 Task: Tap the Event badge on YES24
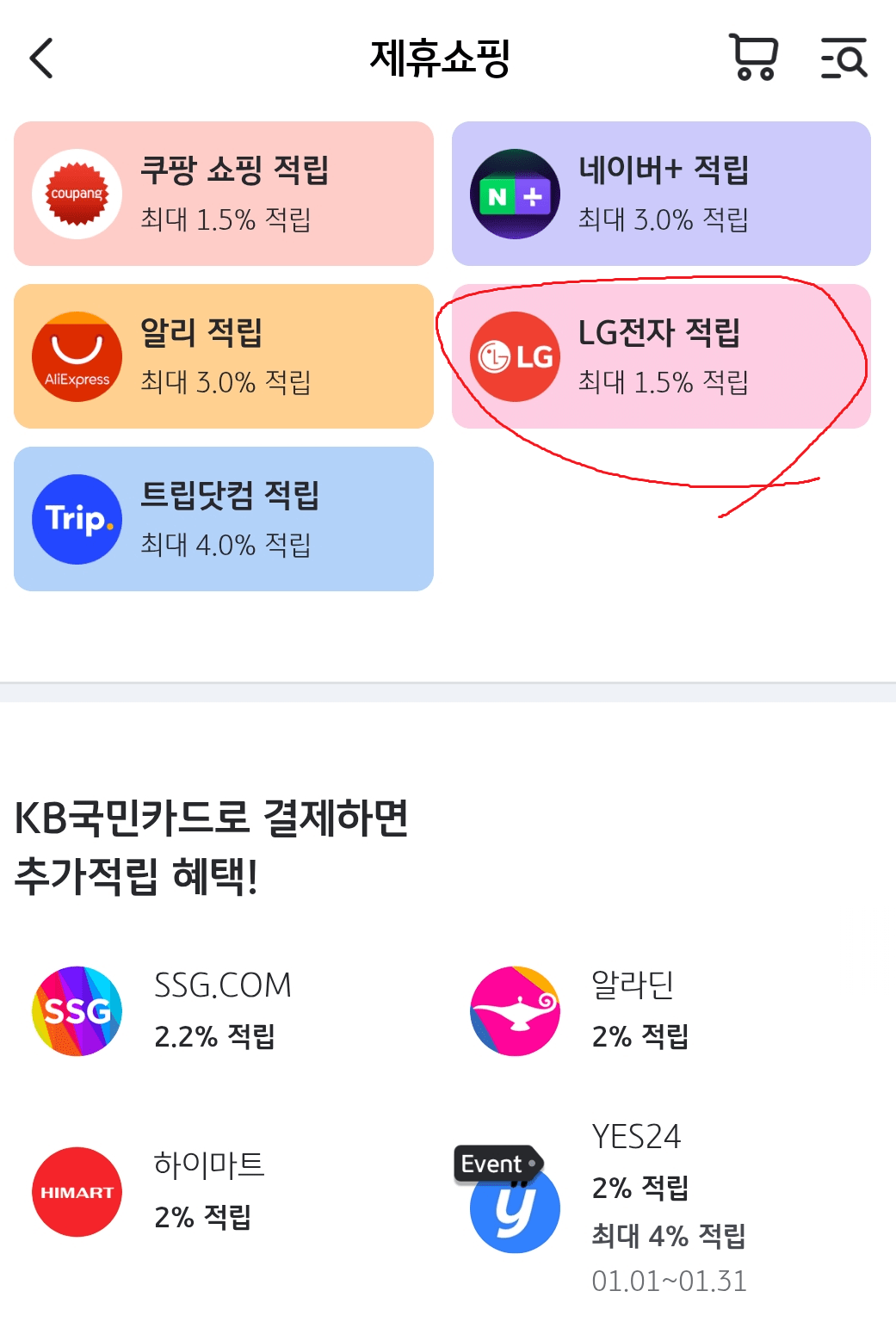click(497, 1164)
